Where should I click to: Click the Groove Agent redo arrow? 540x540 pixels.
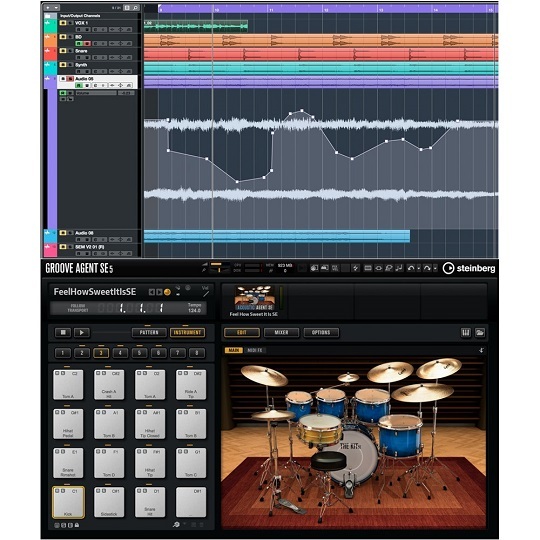click(x=427, y=268)
